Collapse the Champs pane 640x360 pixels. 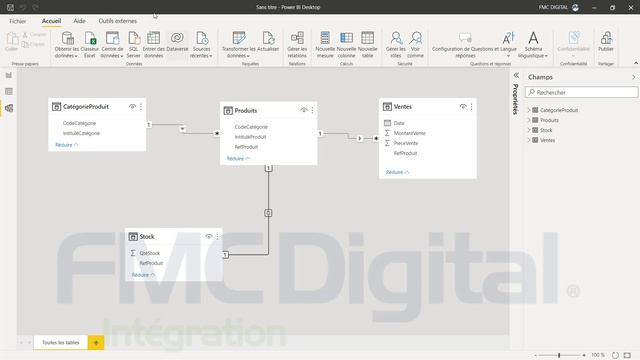(633, 77)
